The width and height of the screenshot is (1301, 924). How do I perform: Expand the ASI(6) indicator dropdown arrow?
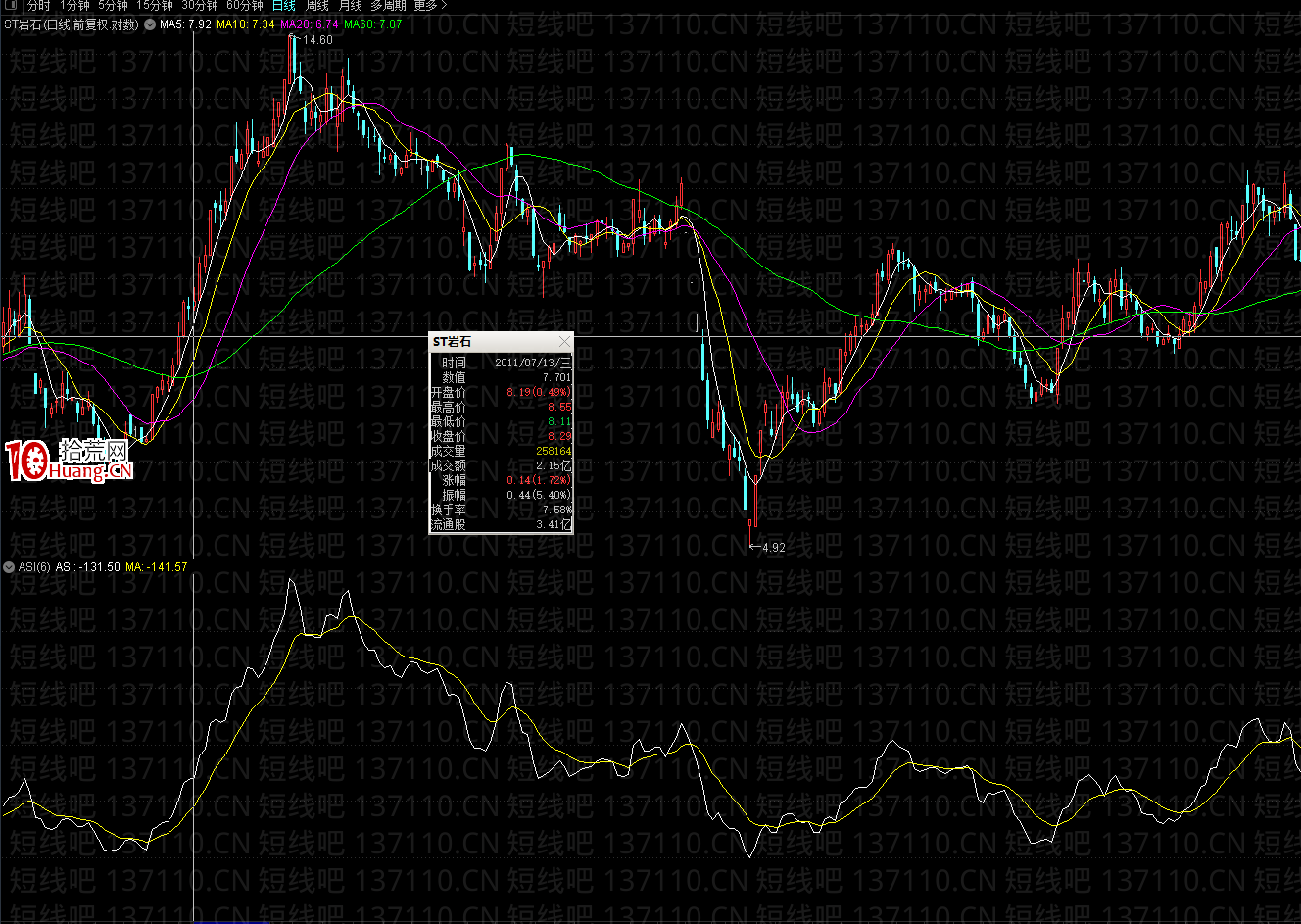click(9, 567)
